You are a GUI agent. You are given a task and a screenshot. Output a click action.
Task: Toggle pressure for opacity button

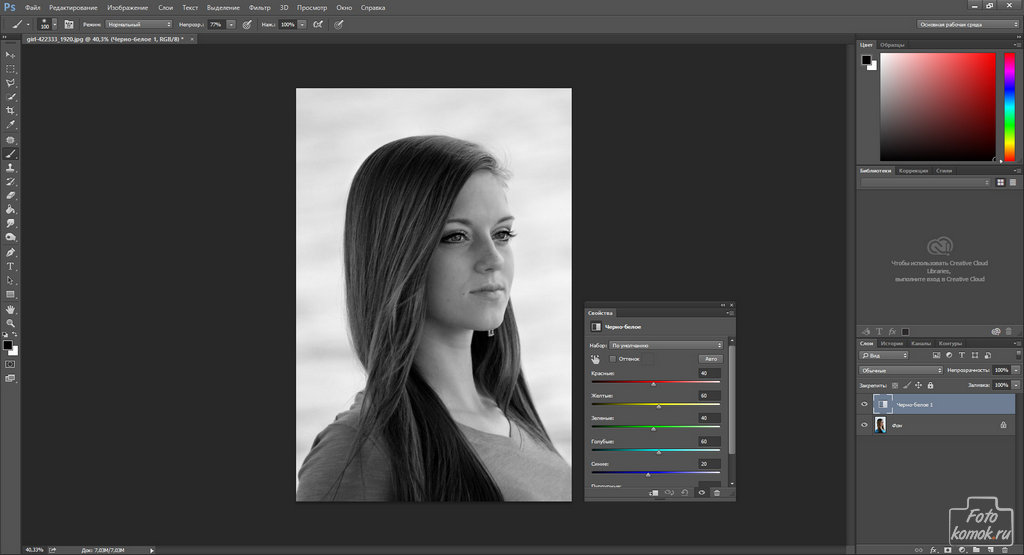click(x=247, y=24)
